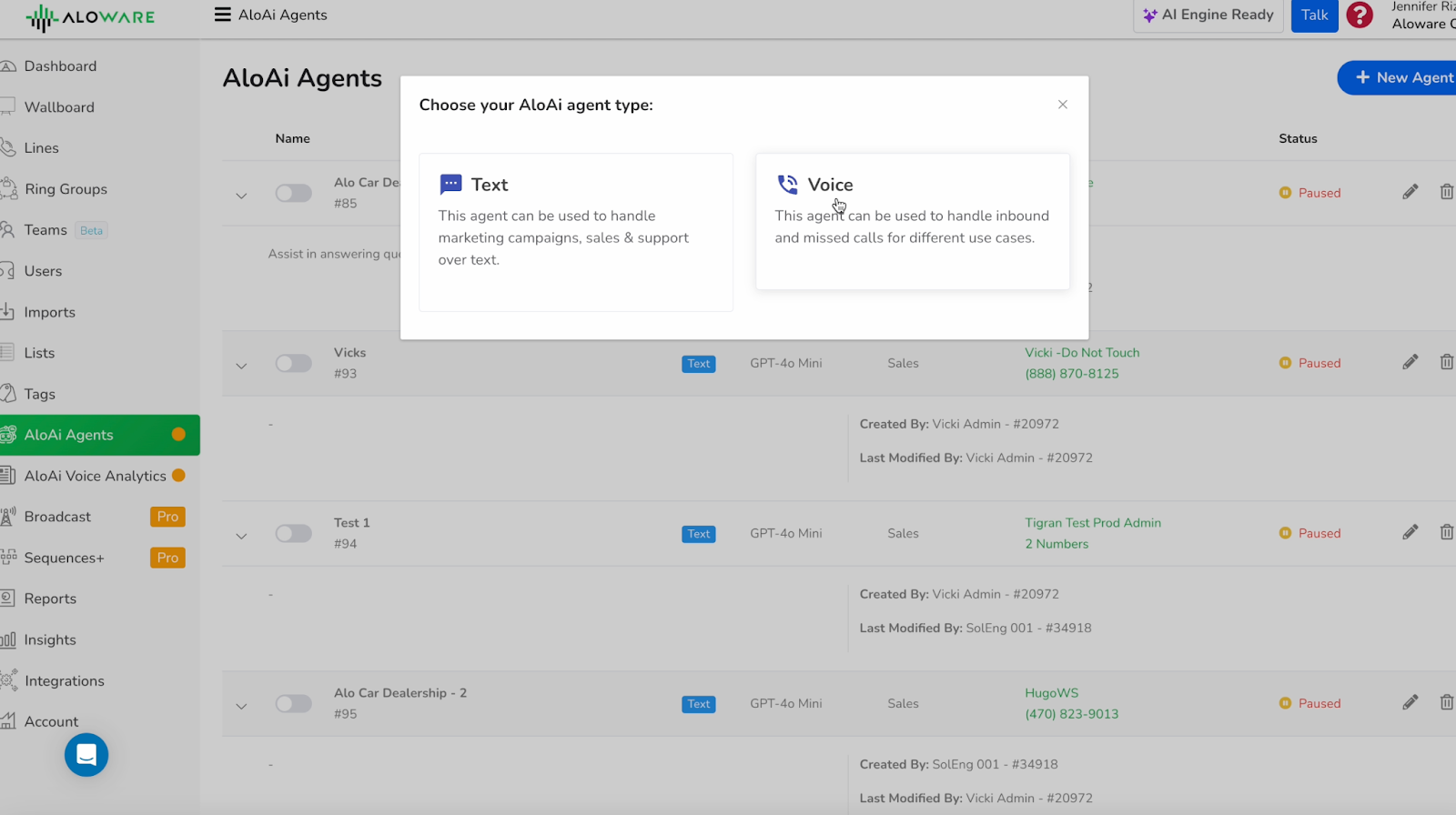The image size is (1456, 815).
Task: Toggle the Test 1 #94 agent switch
Action: coord(294,533)
